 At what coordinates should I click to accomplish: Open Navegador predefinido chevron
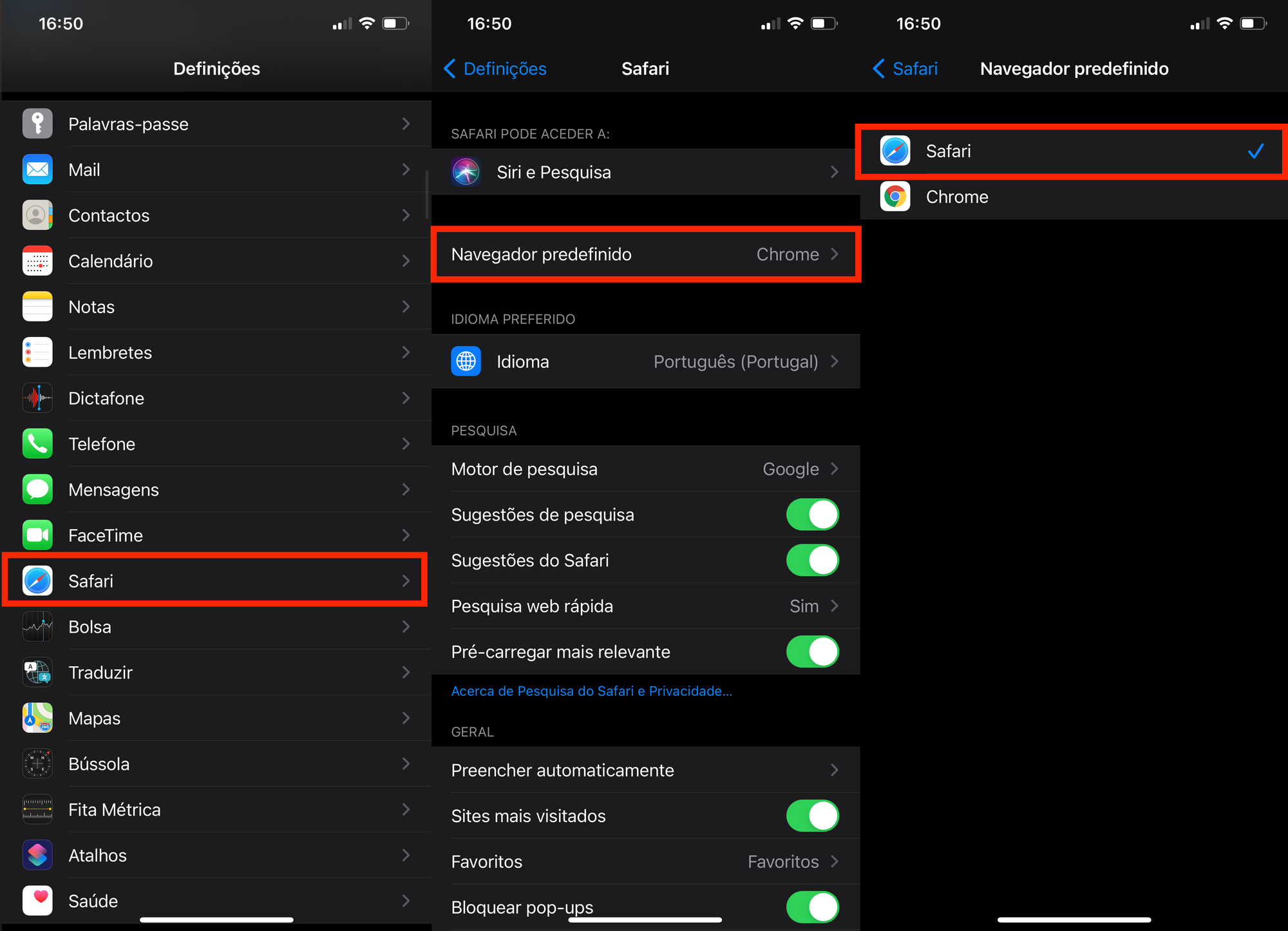tap(835, 254)
